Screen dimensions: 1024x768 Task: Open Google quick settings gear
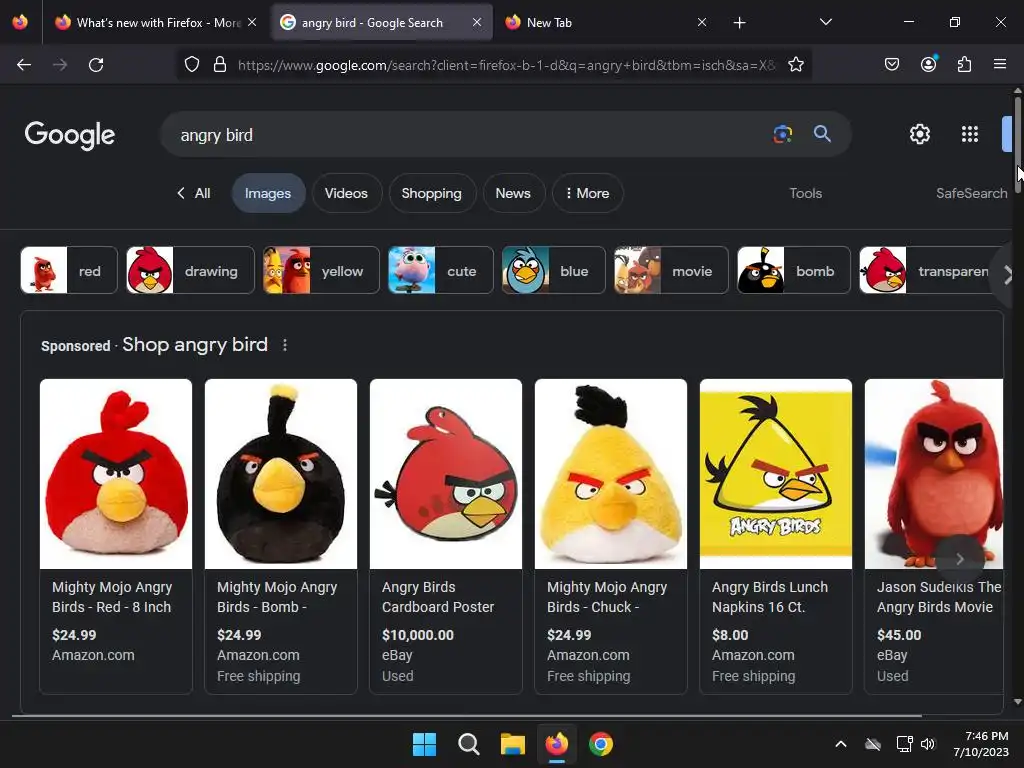920,135
